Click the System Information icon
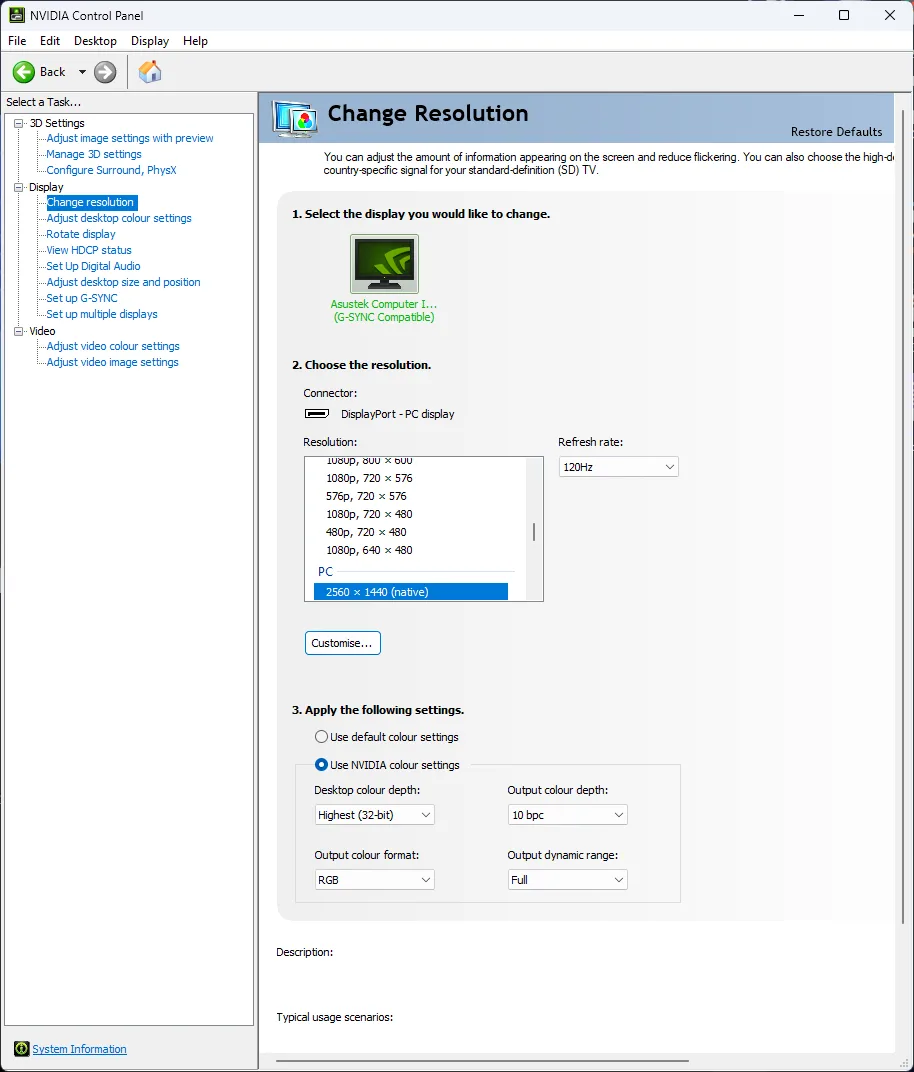 click(22, 1049)
